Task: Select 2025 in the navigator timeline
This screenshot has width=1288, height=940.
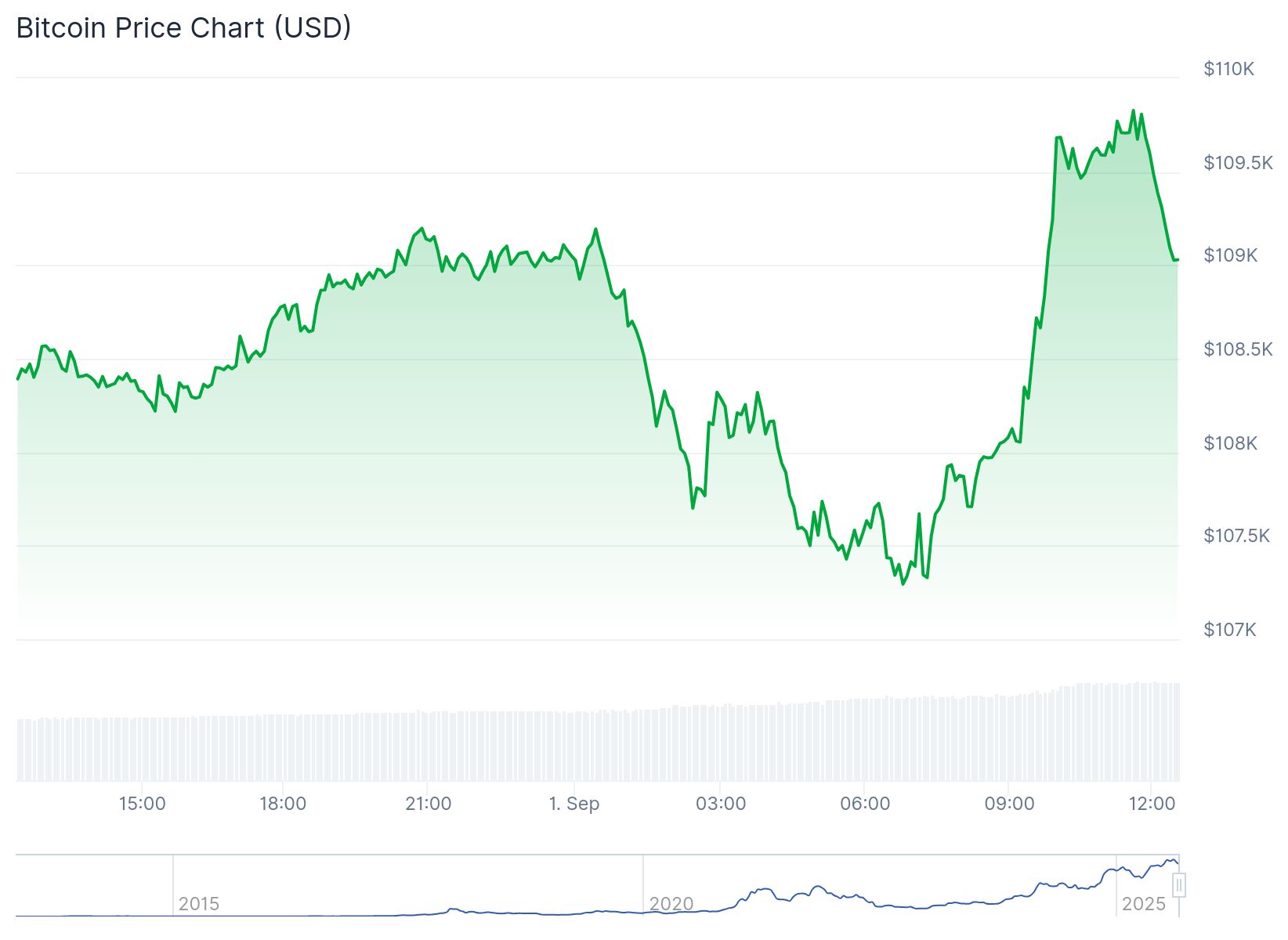Action: click(1144, 904)
